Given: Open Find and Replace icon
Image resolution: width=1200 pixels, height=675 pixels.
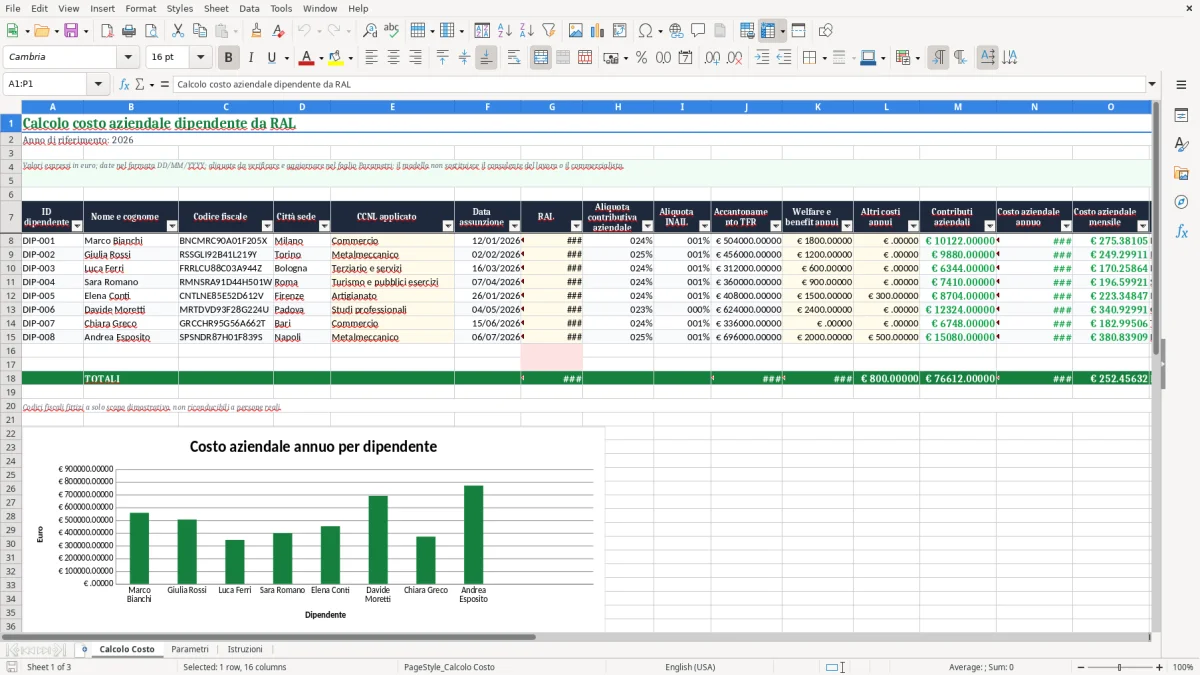Looking at the screenshot, I should point(370,31).
